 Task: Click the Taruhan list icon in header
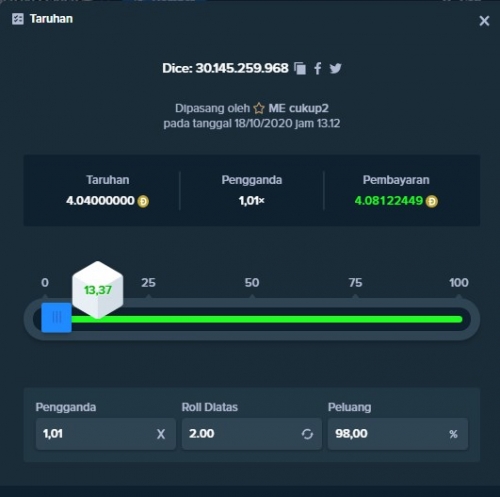click(x=18, y=19)
